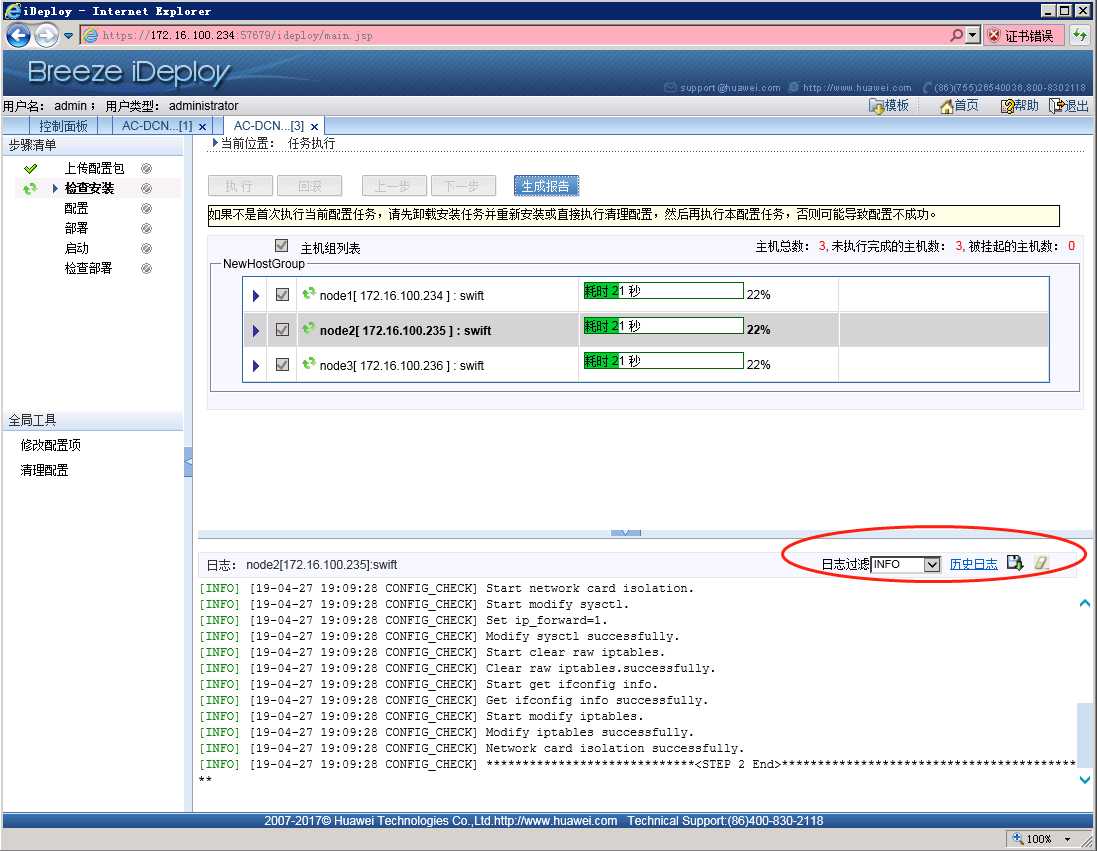Toggle the log panel splitter handle

[625, 533]
